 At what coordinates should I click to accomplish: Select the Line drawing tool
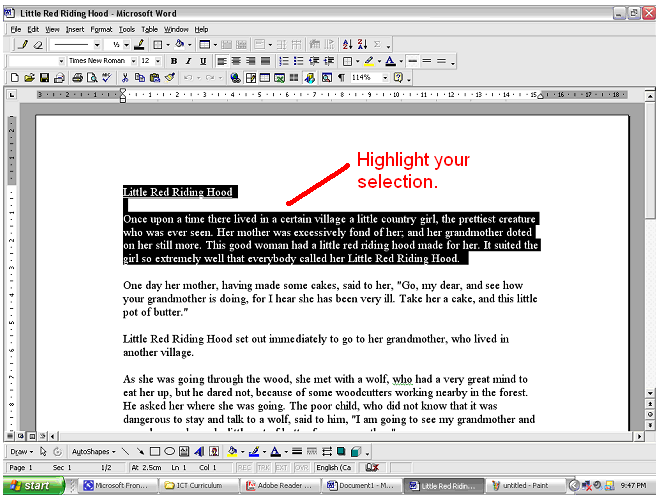[125, 451]
